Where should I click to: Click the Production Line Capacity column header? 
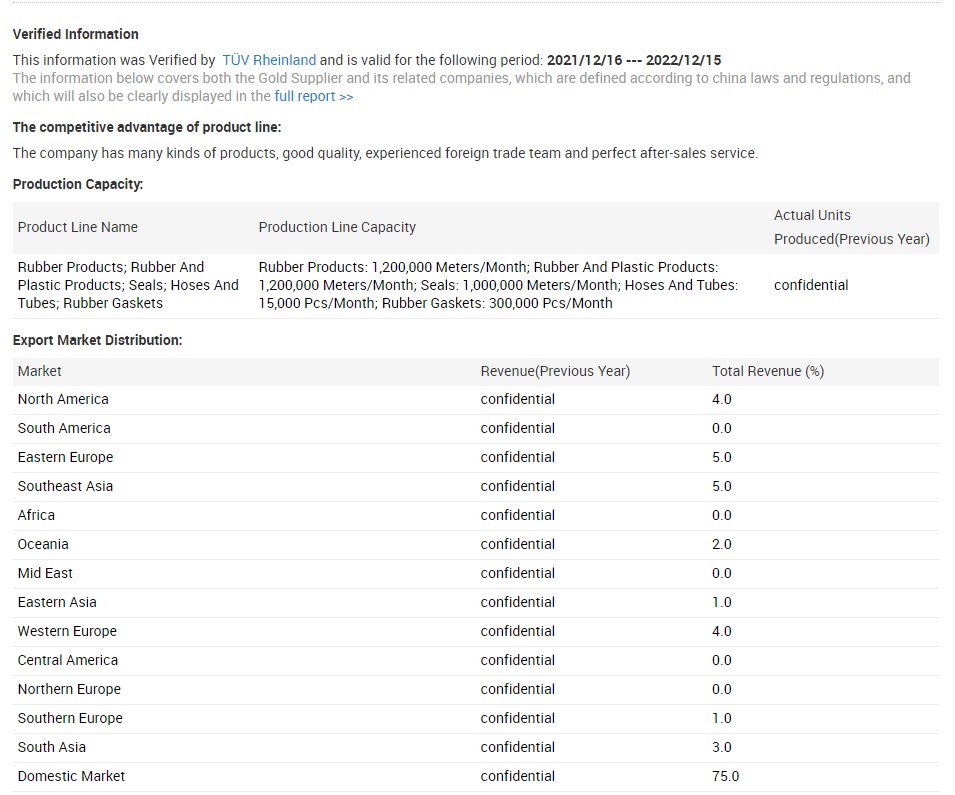pos(337,227)
